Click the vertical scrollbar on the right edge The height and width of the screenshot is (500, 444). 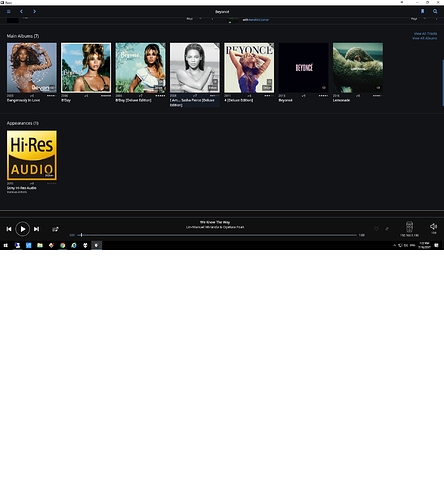(443, 83)
